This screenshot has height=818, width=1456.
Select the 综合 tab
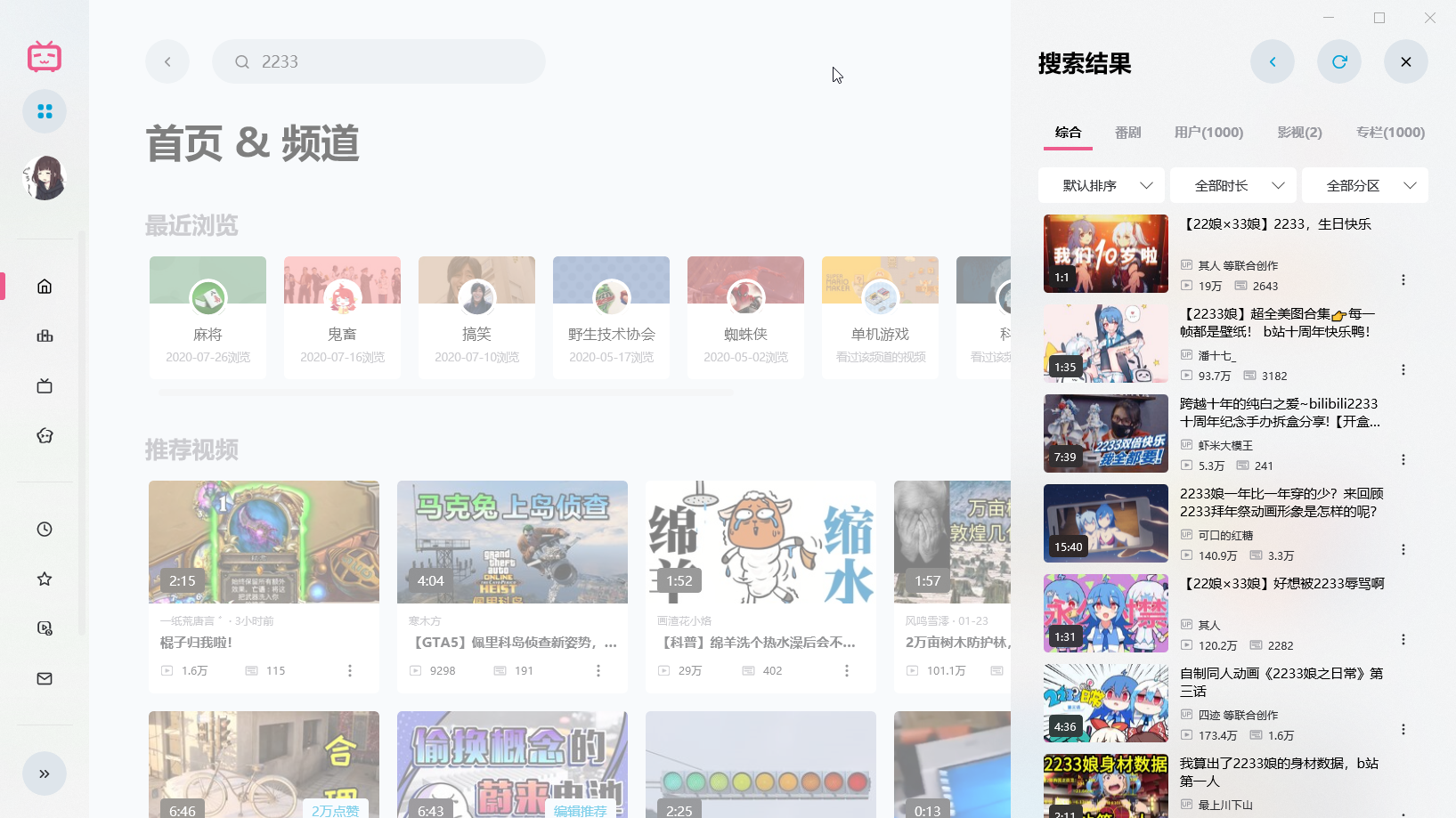coord(1069,133)
